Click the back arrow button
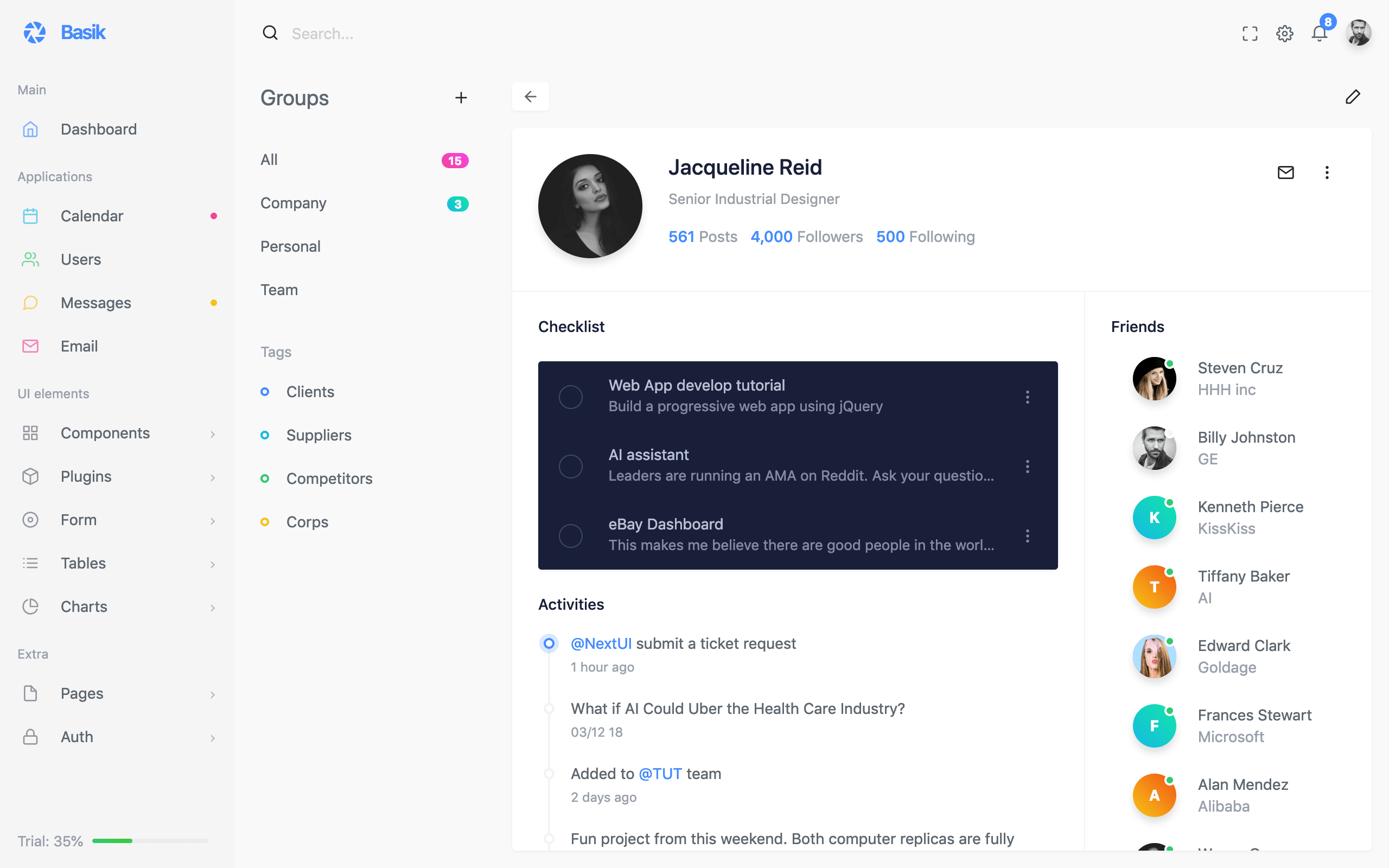Screen dimensions: 1389x868 (530, 97)
